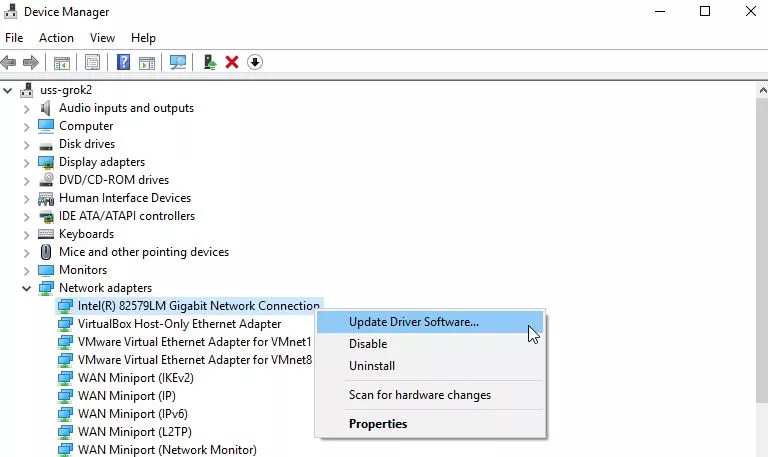Choose Scan for hardware changes menu entry
Screen dimensions: 768x457
430,395
